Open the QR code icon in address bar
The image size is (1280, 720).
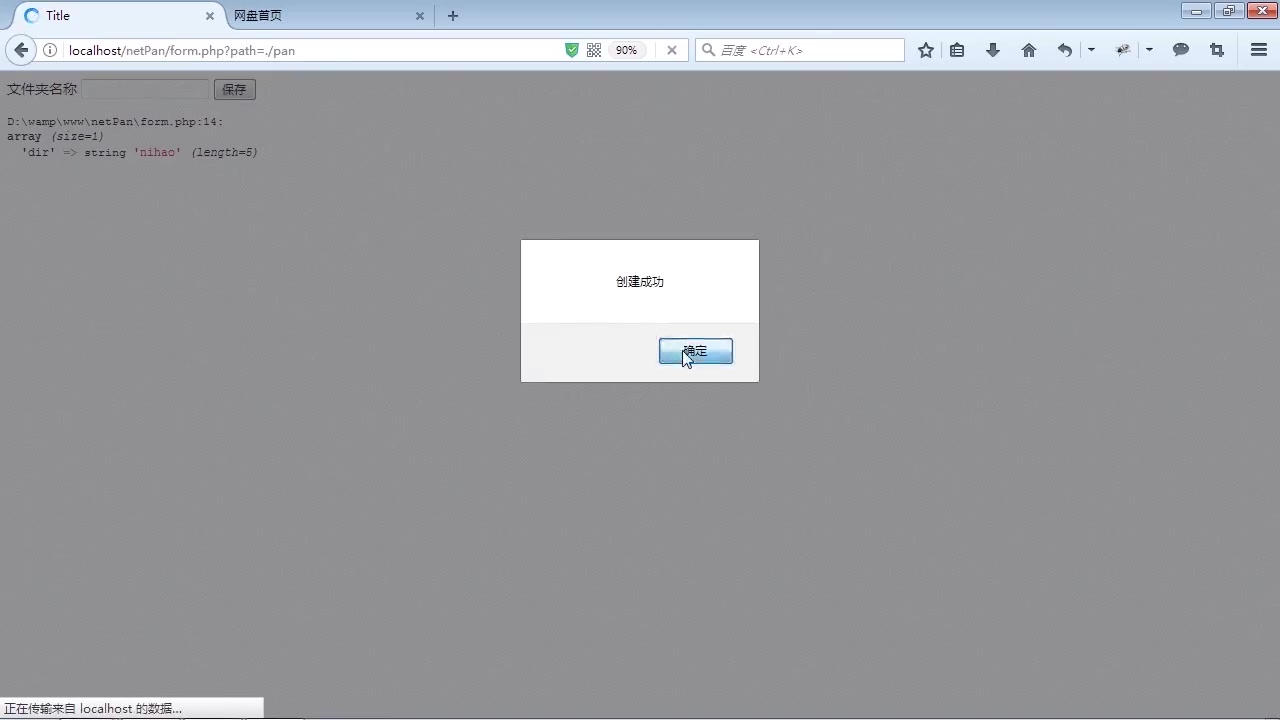[594, 50]
